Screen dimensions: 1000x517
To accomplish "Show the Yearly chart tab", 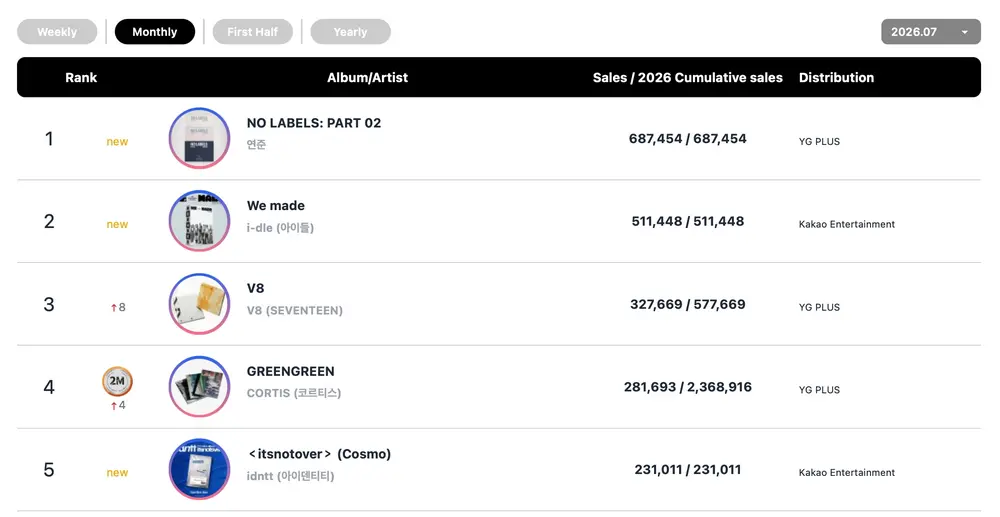I will (x=350, y=32).
